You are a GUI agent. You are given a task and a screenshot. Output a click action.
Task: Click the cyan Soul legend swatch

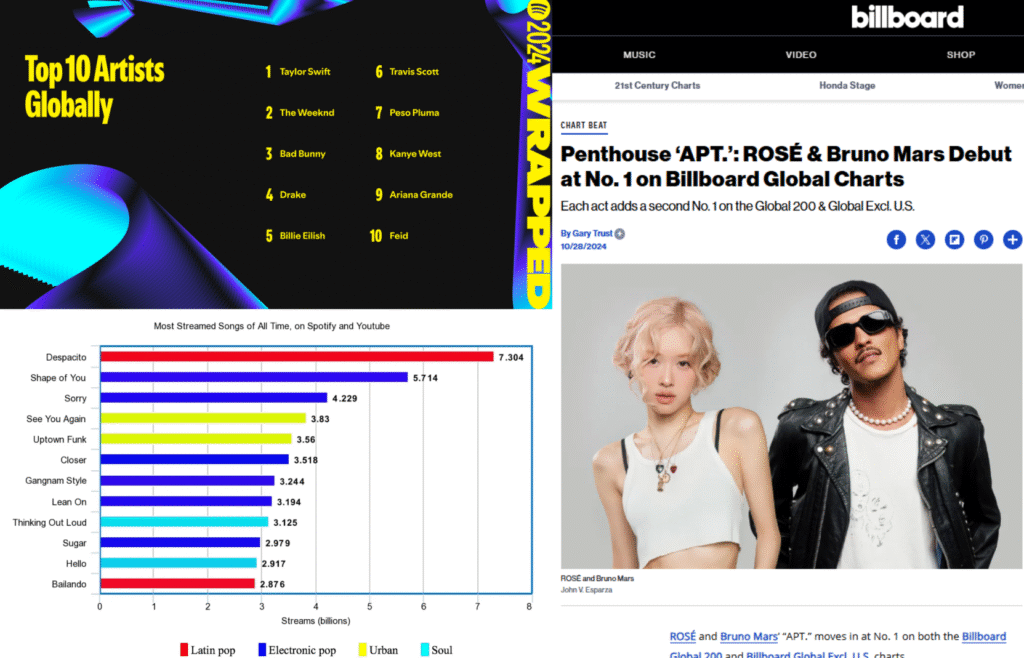[x=424, y=650]
